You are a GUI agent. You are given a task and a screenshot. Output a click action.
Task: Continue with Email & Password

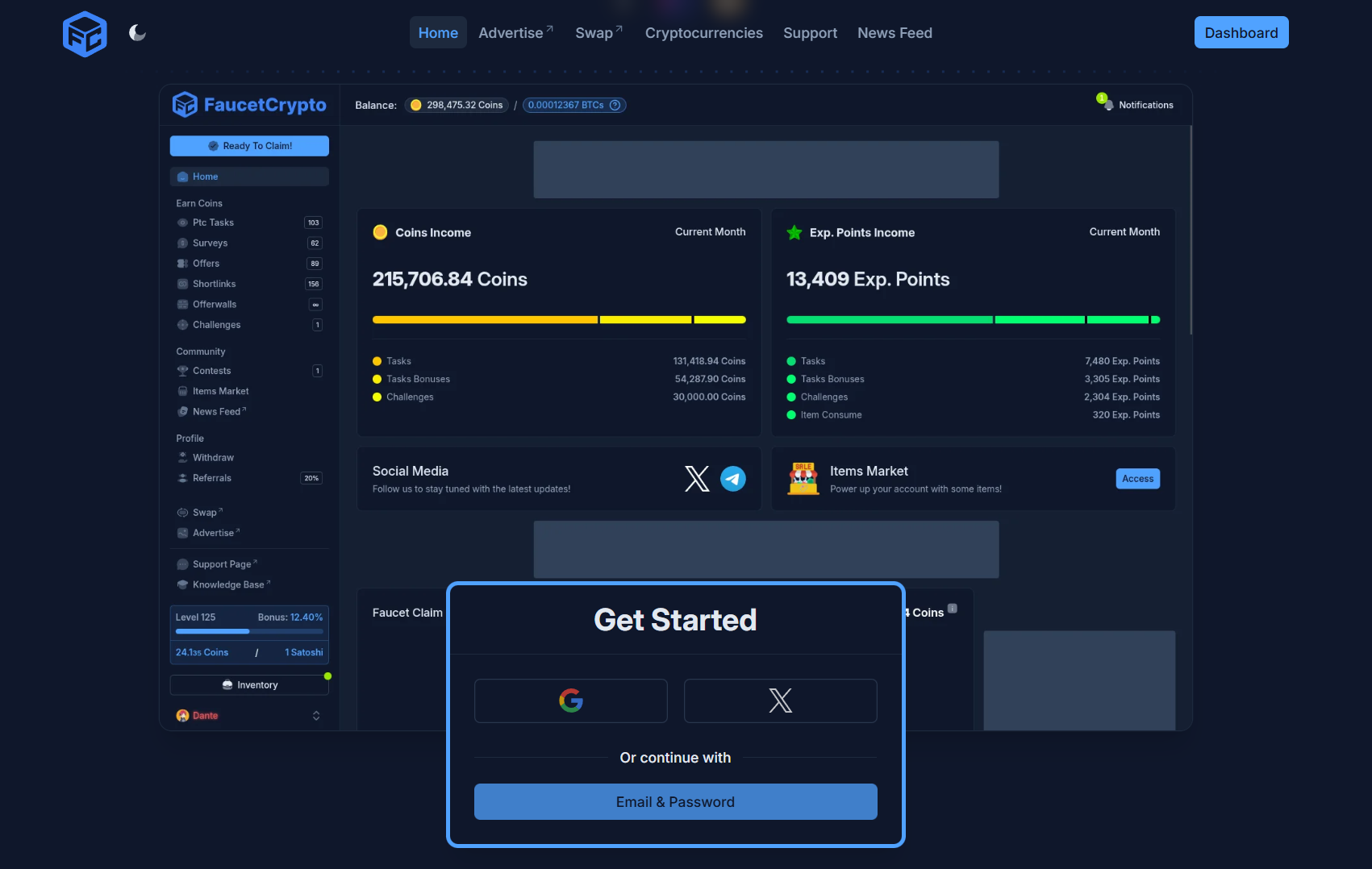(x=675, y=801)
